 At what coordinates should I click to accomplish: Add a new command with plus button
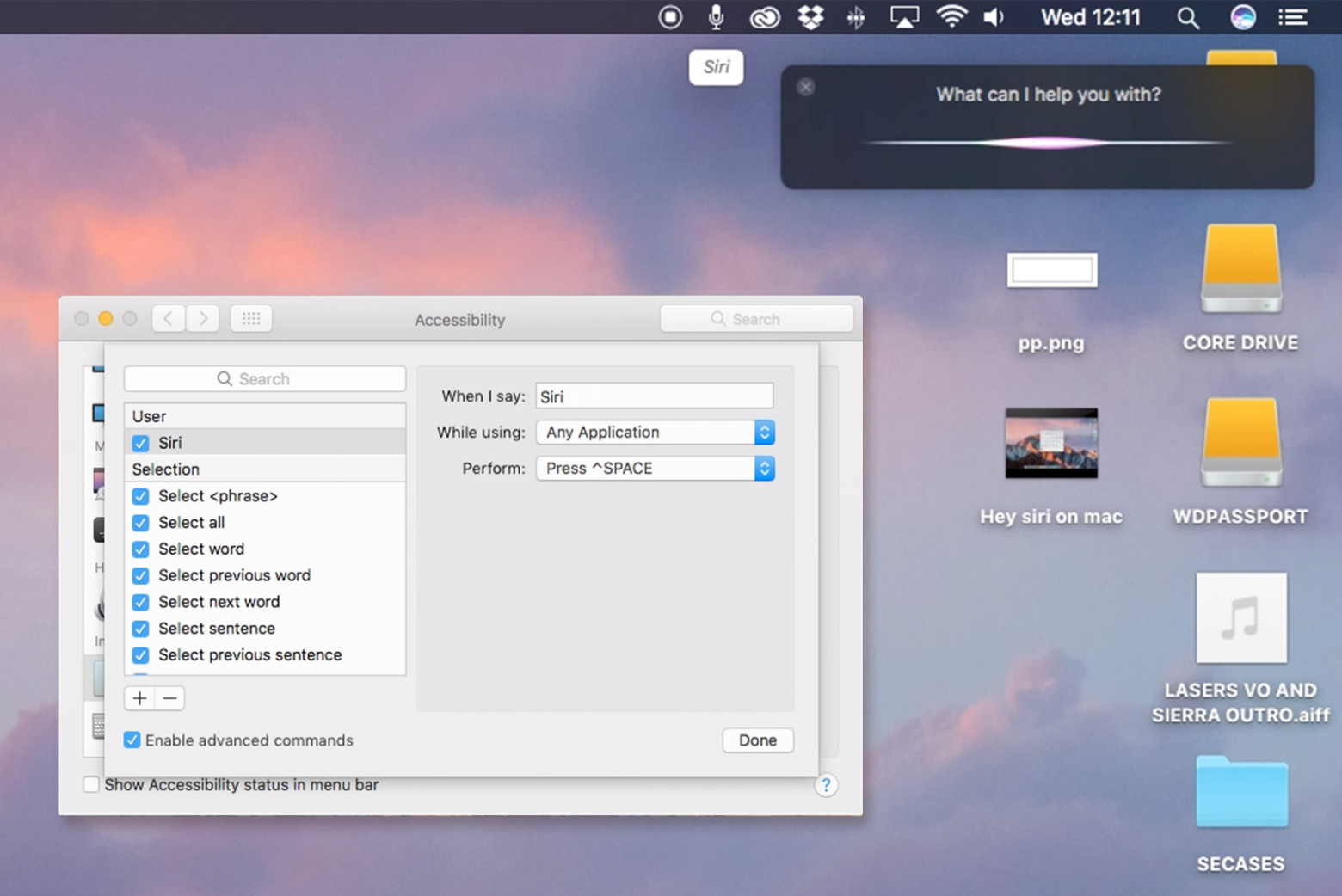[x=140, y=698]
